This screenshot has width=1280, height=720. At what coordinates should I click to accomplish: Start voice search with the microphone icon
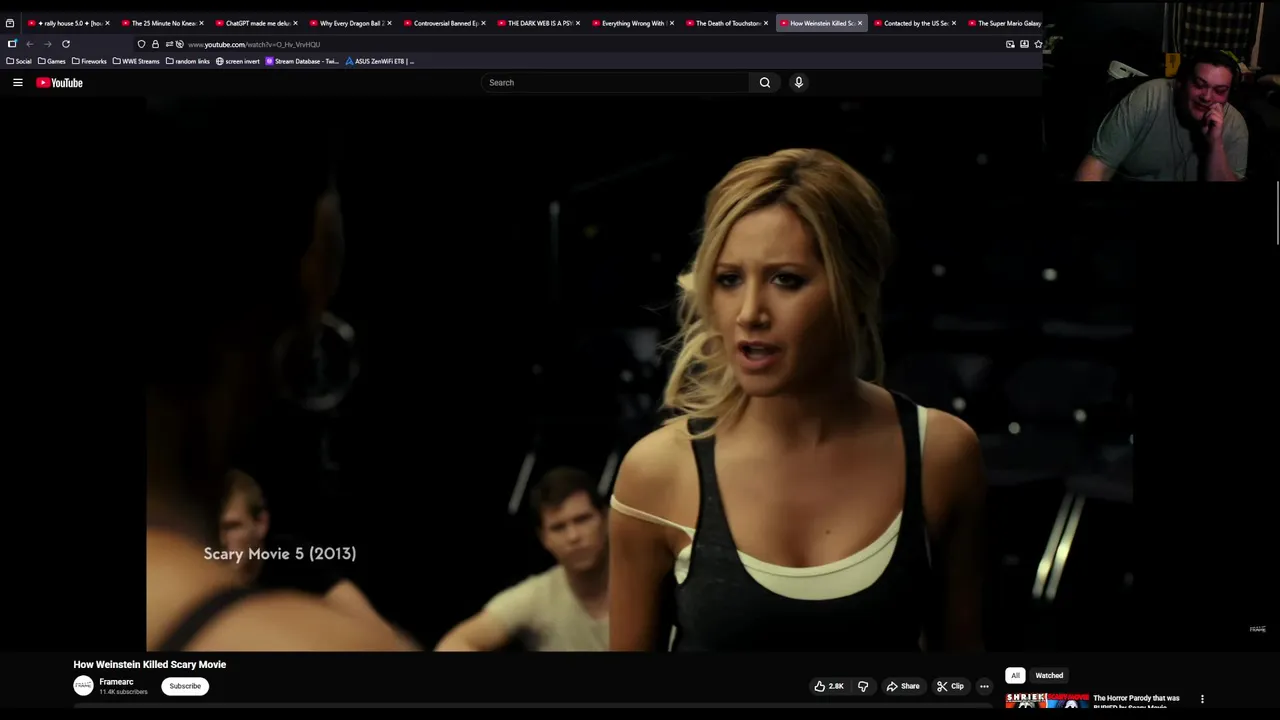799,83
